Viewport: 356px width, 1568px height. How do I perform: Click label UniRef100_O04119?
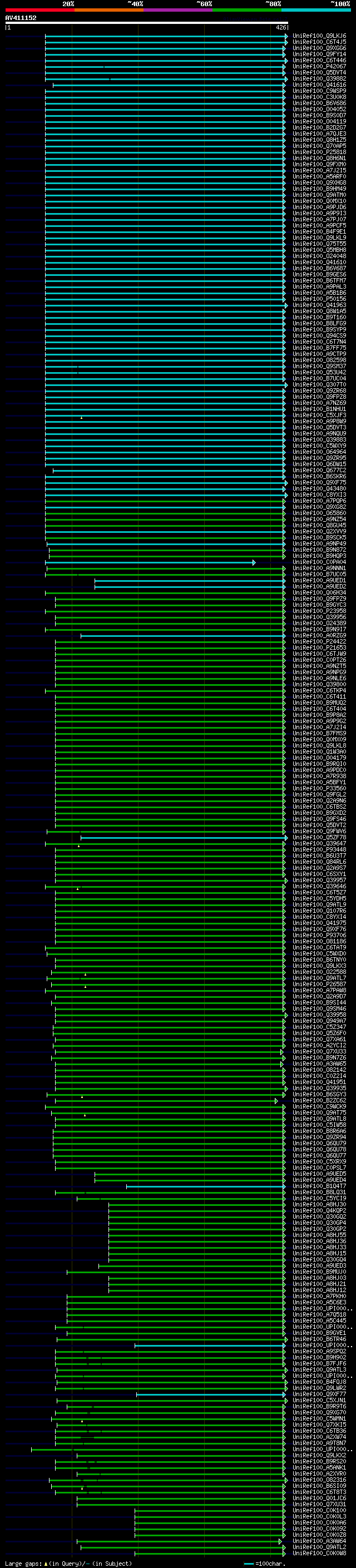pos(319,121)
